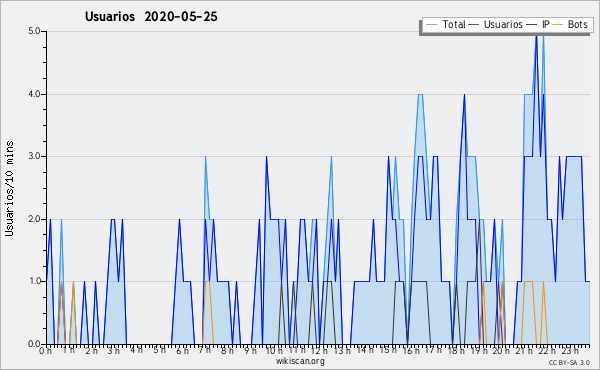This screenshot has width=600, height=370.
Task: Select the 'Total' legend entry
Action: pos(453,24)
